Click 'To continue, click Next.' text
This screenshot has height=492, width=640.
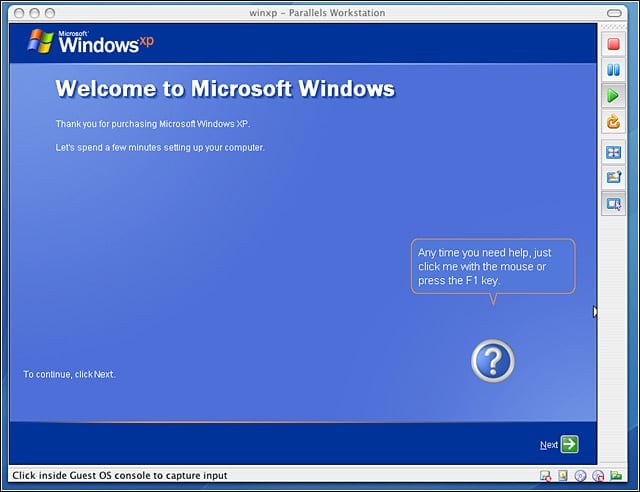tap(69, 374)
